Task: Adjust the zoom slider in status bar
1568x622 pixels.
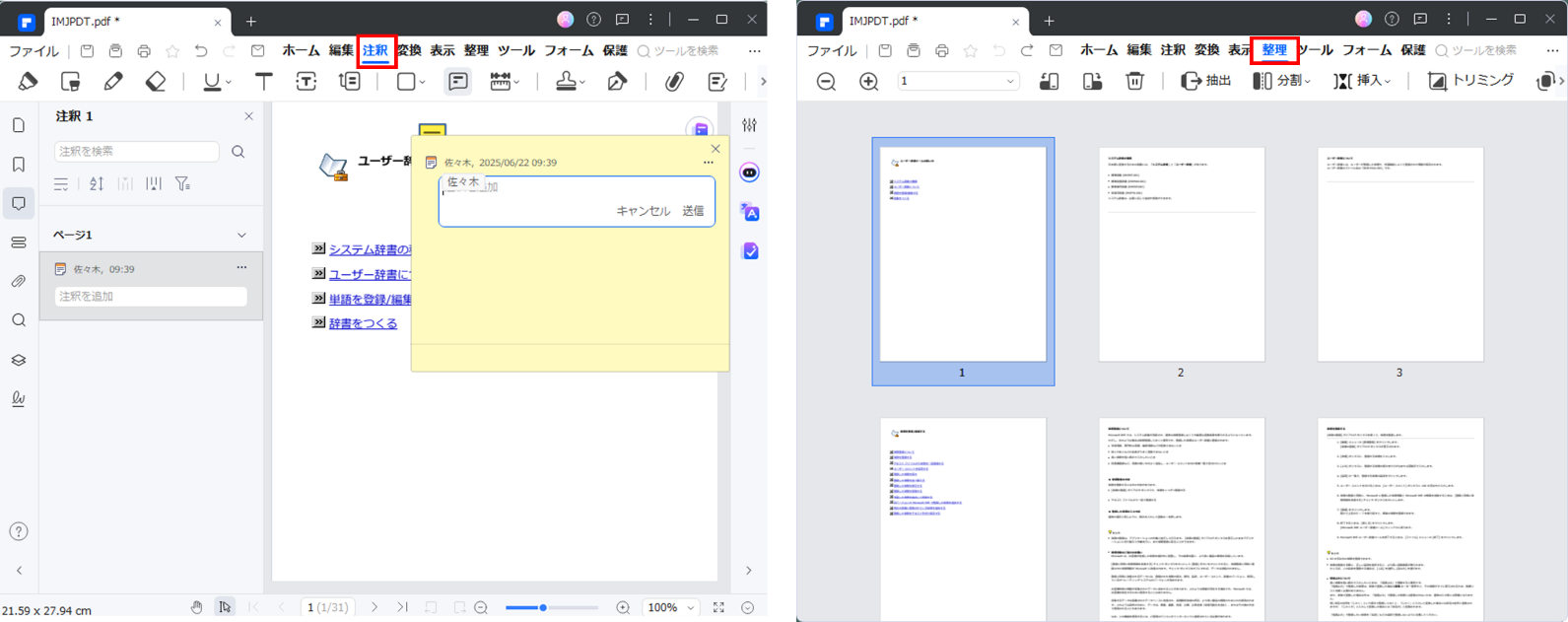Action: coord(552,607)
